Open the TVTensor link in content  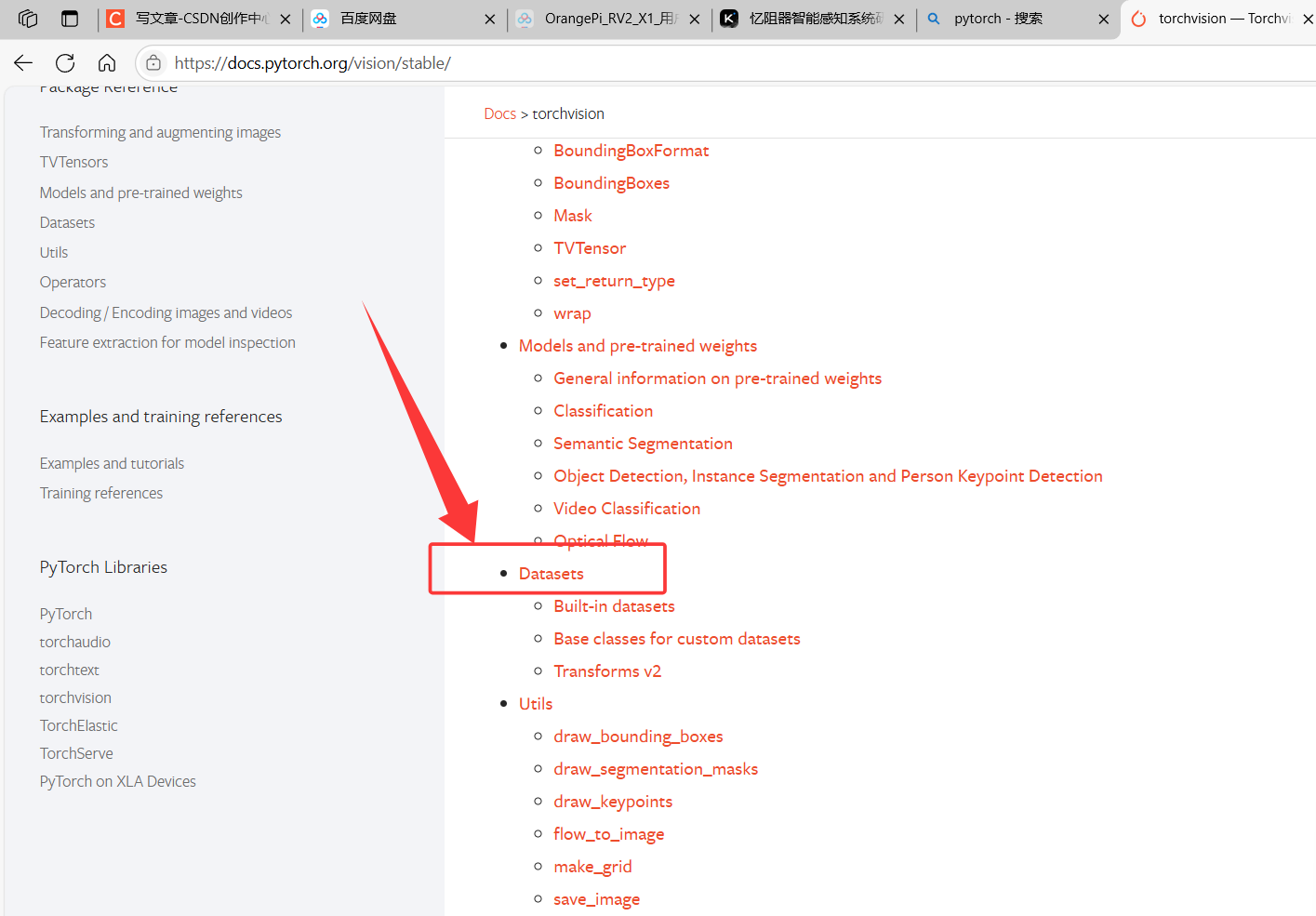coord(590,248)
